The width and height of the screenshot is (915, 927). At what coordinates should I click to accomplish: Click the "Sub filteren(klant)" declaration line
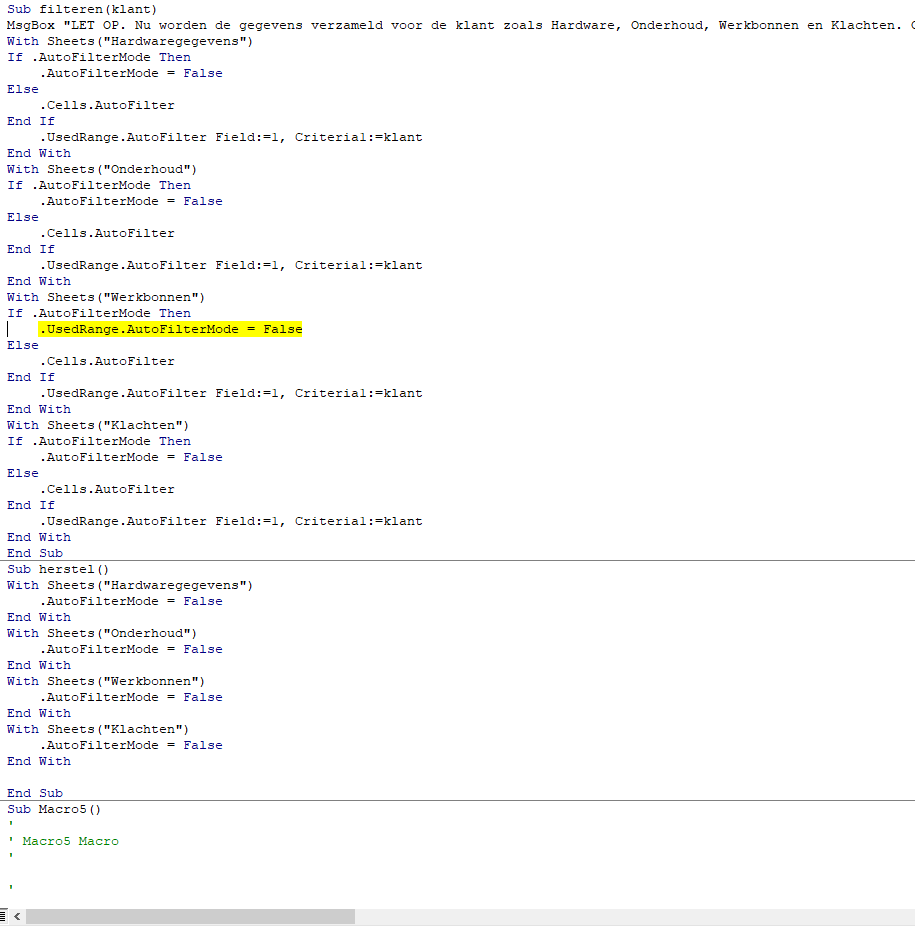(x=82, y=9)
